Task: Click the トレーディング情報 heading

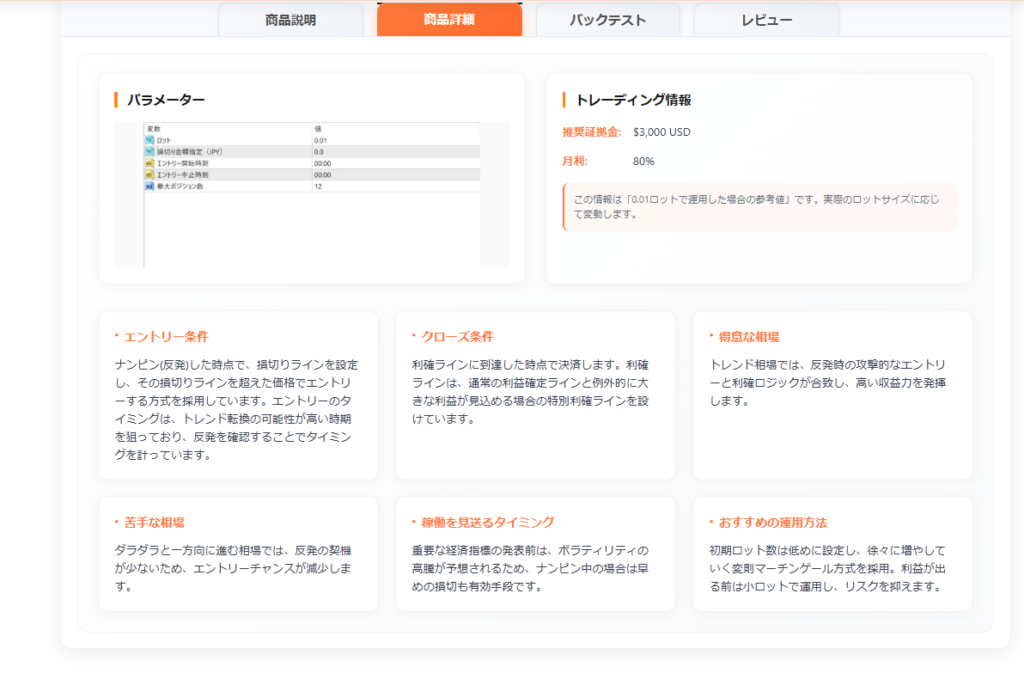Action: tap(633, 100)
